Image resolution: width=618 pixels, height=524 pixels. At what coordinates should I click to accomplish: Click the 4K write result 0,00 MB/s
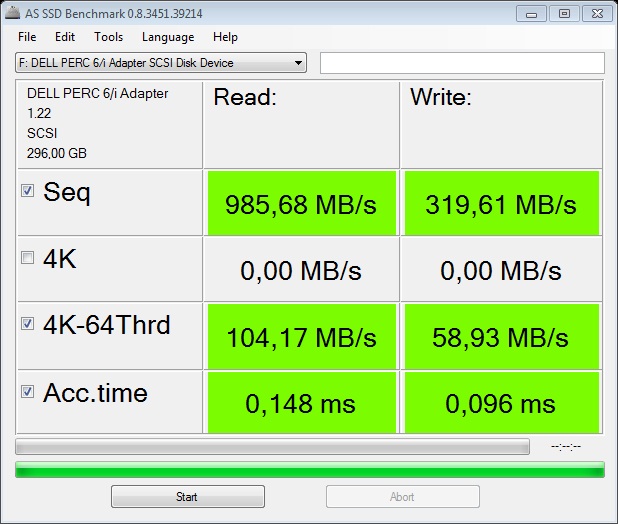click(501, 270)
